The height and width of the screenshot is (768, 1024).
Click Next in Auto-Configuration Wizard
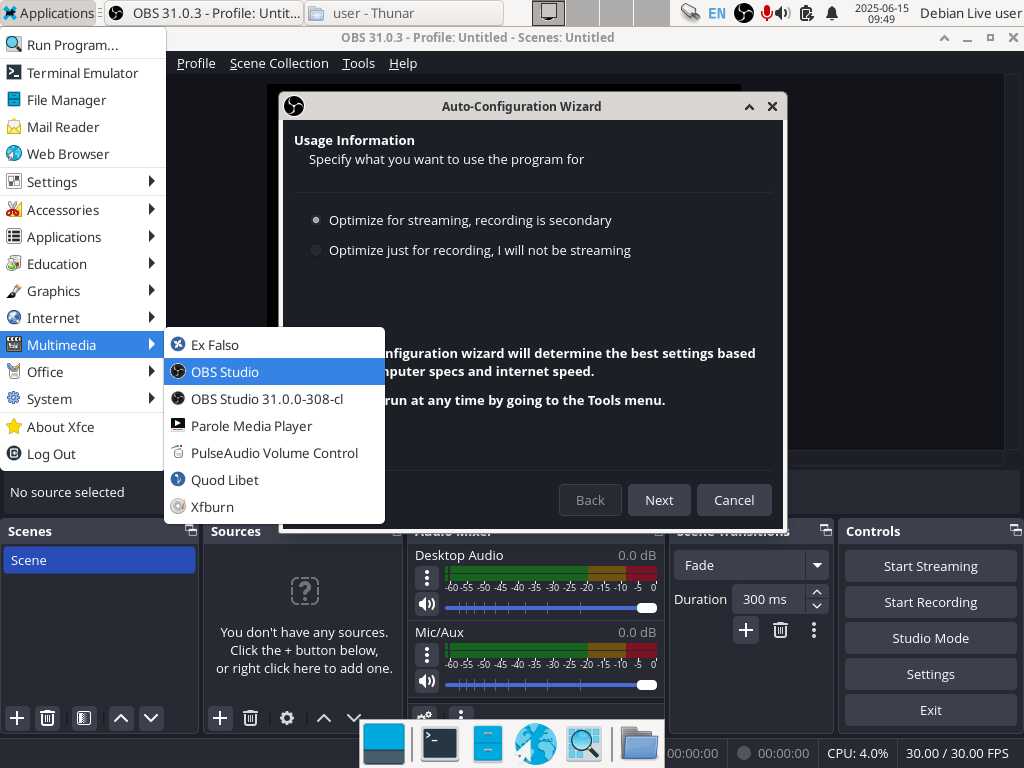pyautogui.click(x=659, y=500)
